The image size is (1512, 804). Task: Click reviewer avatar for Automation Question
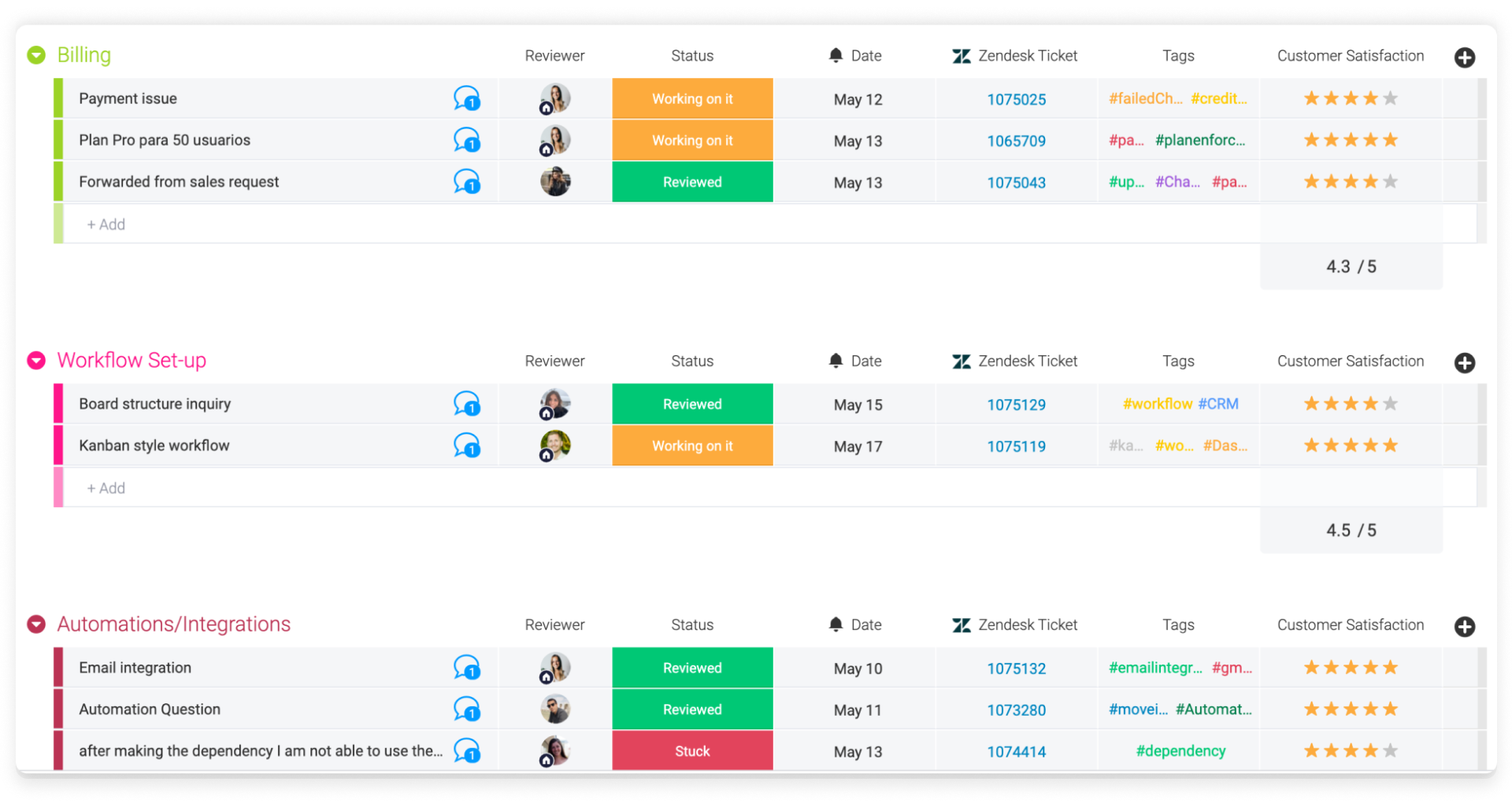tap(555, 710)
